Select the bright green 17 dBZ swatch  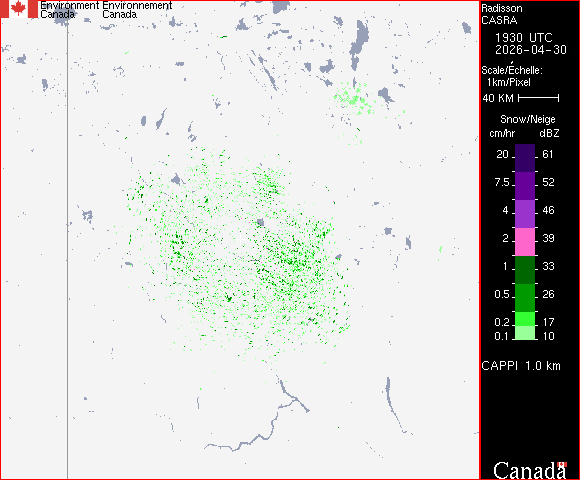pyautogui.click(x=525, y=319)
